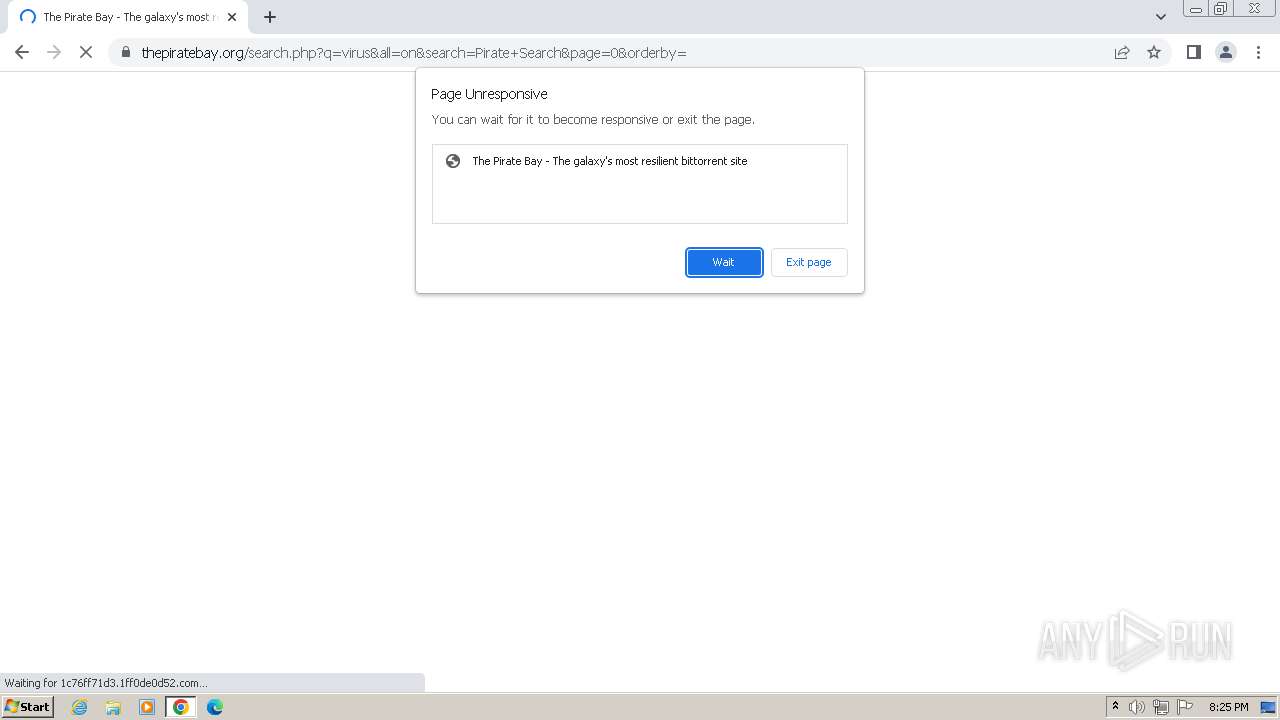Click the clock showing 8:25 PM

1229,707
